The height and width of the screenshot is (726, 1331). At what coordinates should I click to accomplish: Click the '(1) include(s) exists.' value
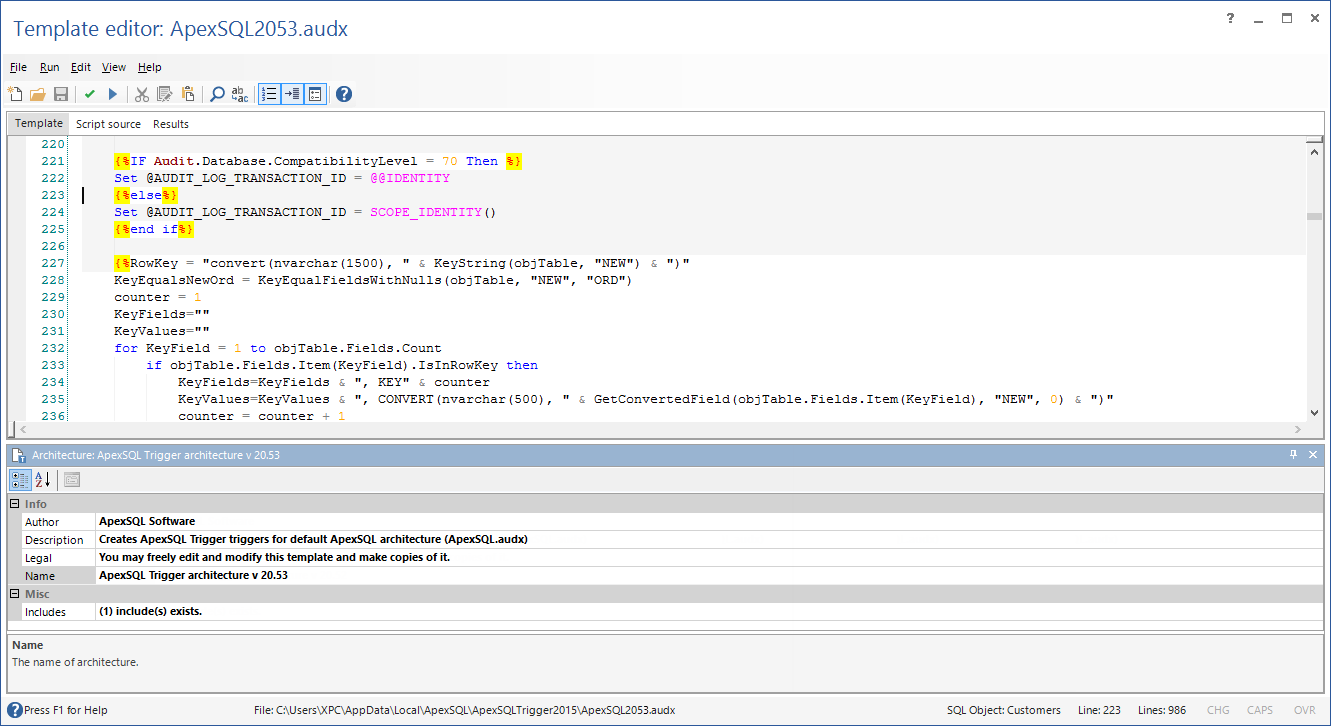[150, 611]
